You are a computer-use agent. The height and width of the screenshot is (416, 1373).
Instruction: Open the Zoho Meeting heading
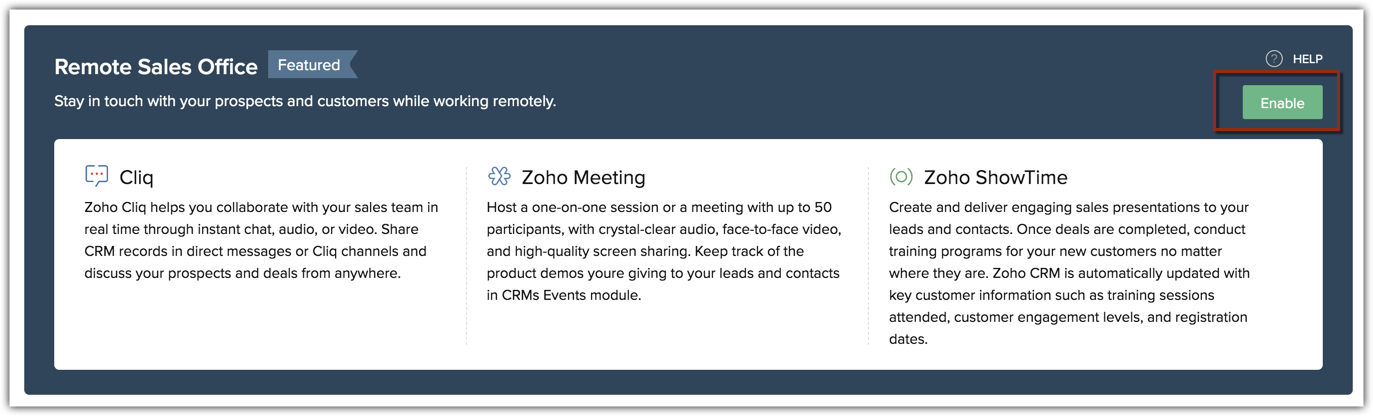584,177
